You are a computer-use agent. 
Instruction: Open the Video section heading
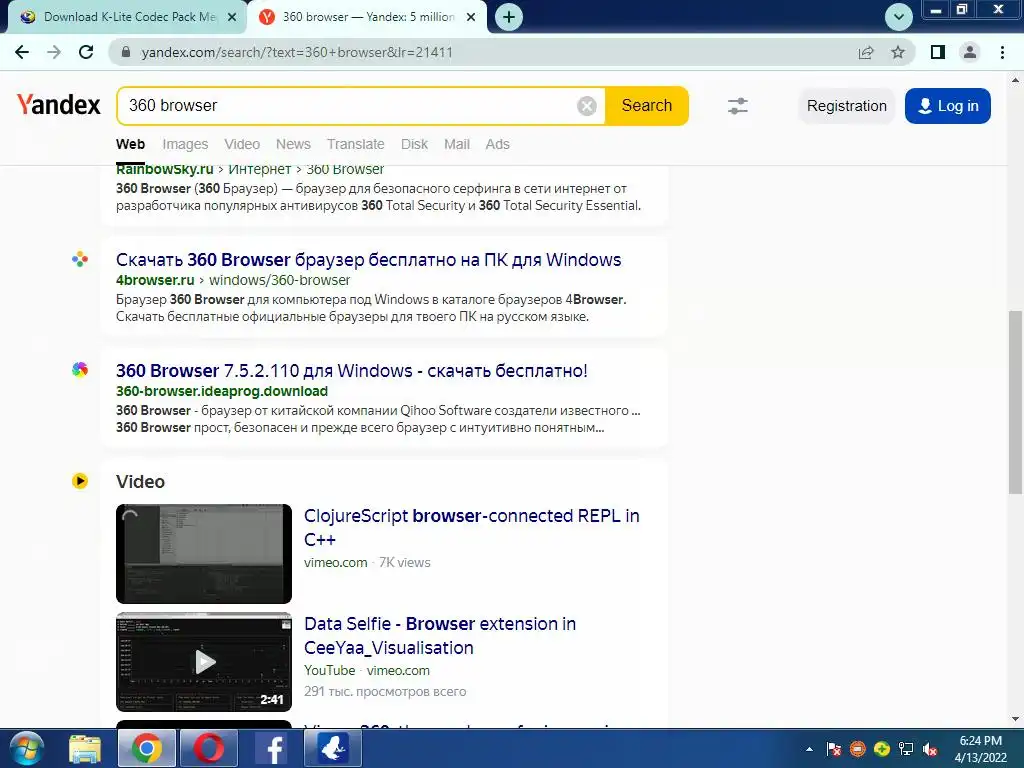pyautogui.click(x=140, y=482)
